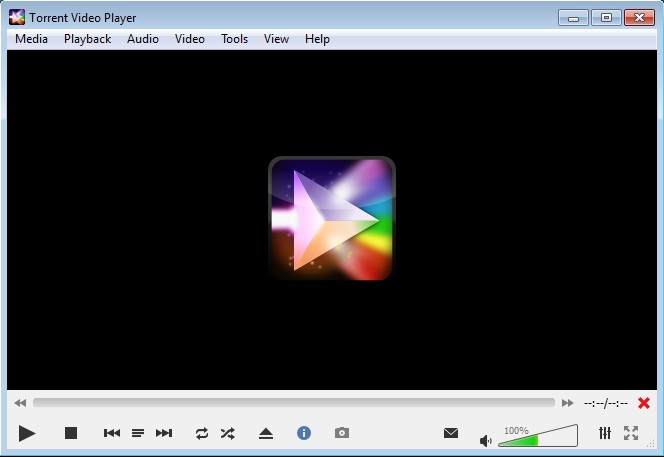Take a snapshot with camera icon

coord(342,433)
